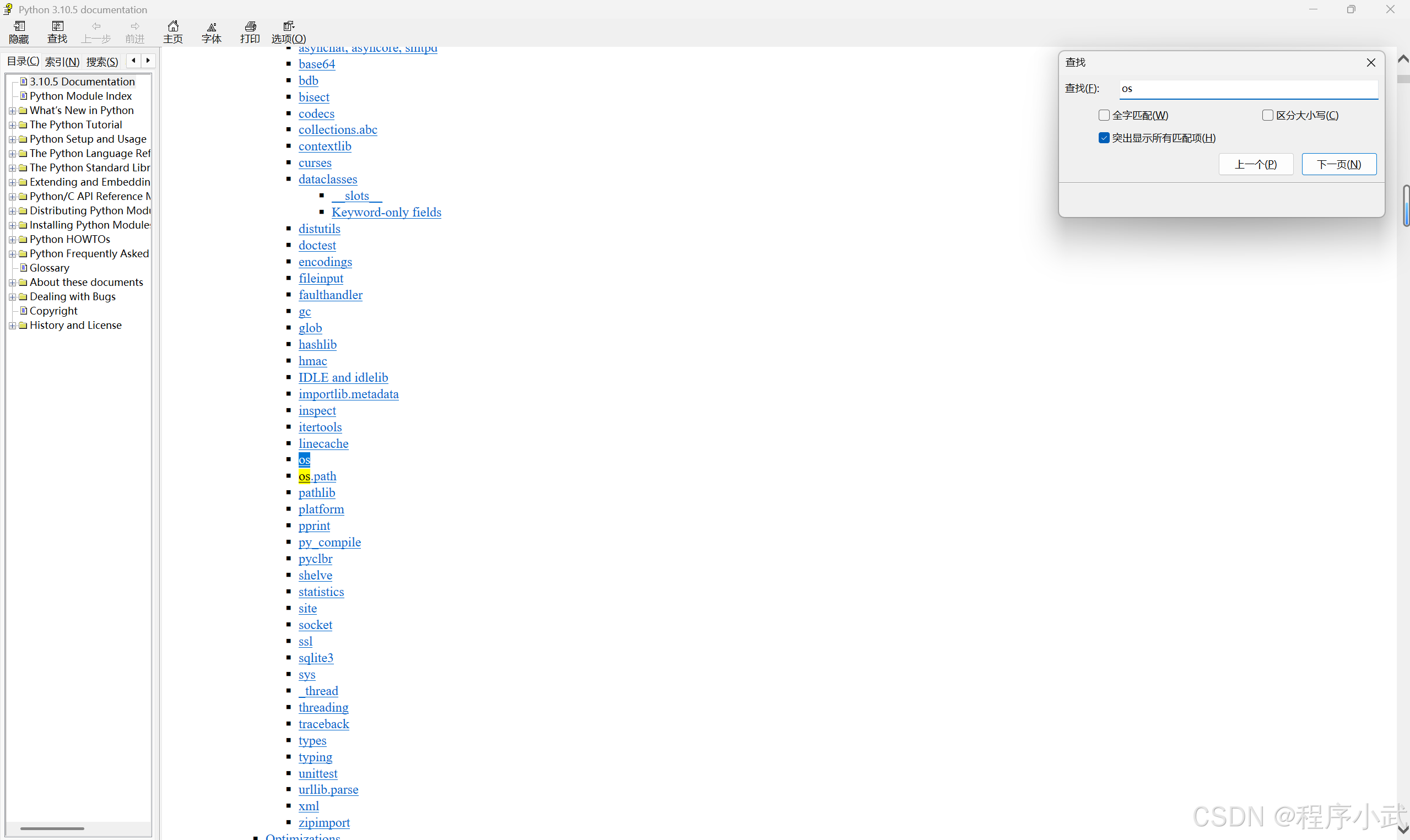1410x840 pixels.
Task: Click the Hide (隐藏) toolbar icon
Action: [x=19, y=32]
